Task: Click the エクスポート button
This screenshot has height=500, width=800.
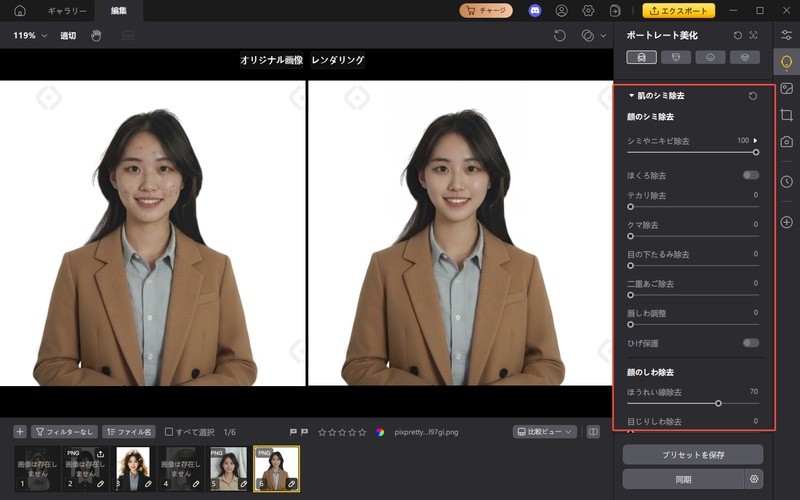Action: tap(679, 11)
